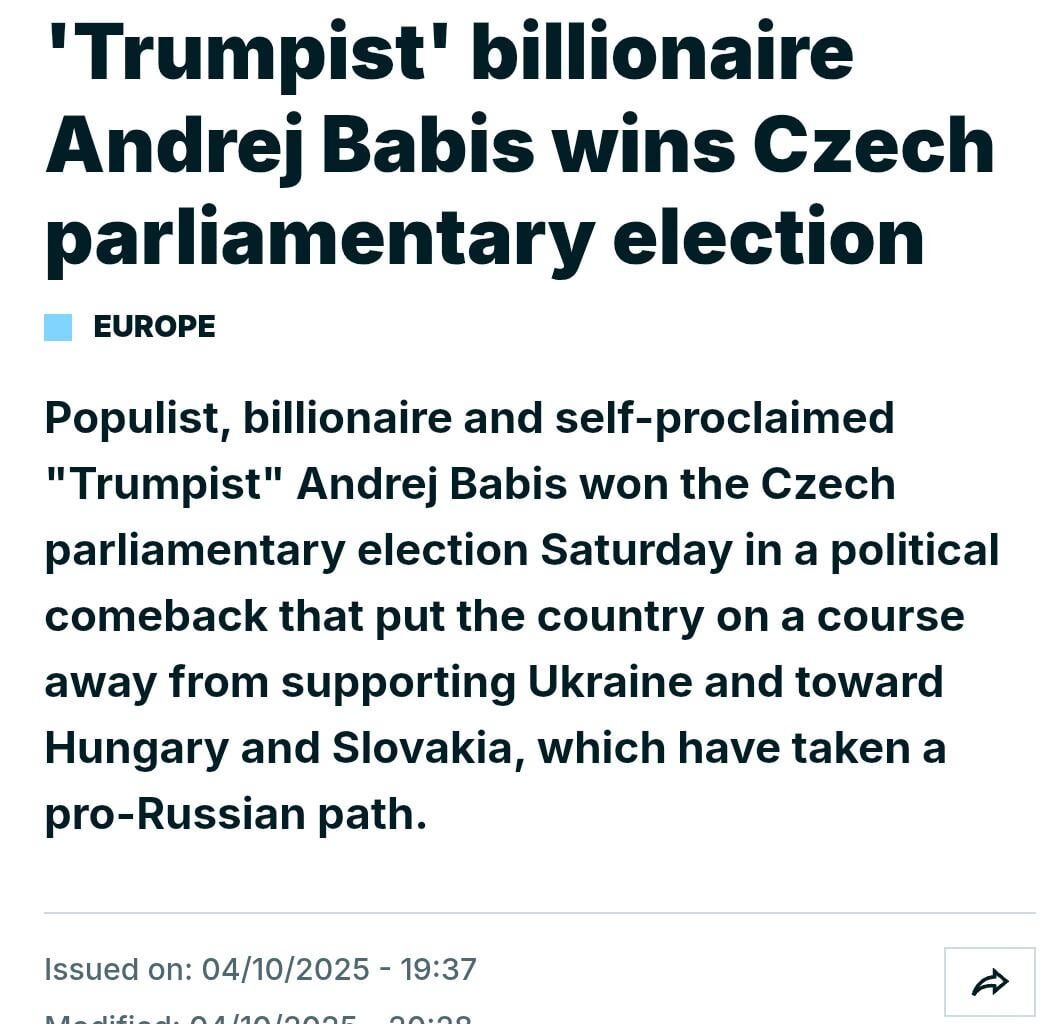Click the partially visible 'Modified' date line
The width and height of the screenshot is (1064, 1024).
[x=258, y=1017]
